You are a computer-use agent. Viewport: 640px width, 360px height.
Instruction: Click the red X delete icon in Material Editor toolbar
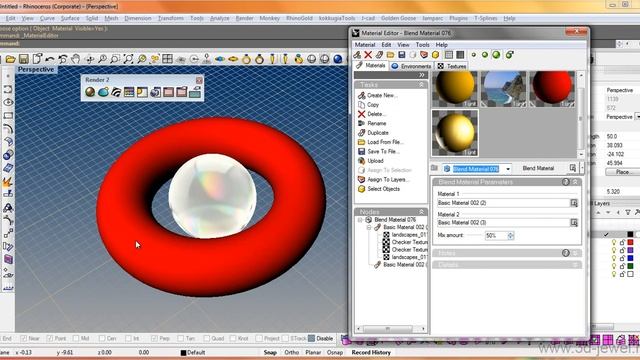pyautogui.click(x=368, y=55)
